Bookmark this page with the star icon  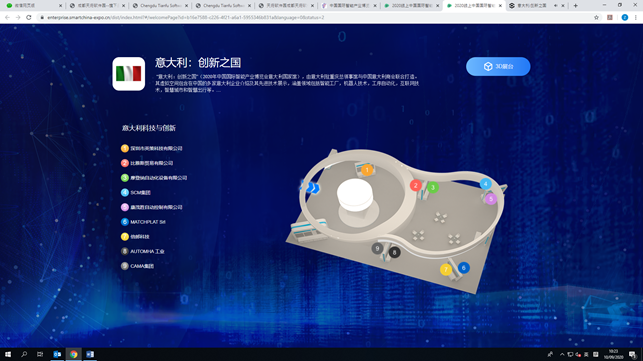coord(596,17)
